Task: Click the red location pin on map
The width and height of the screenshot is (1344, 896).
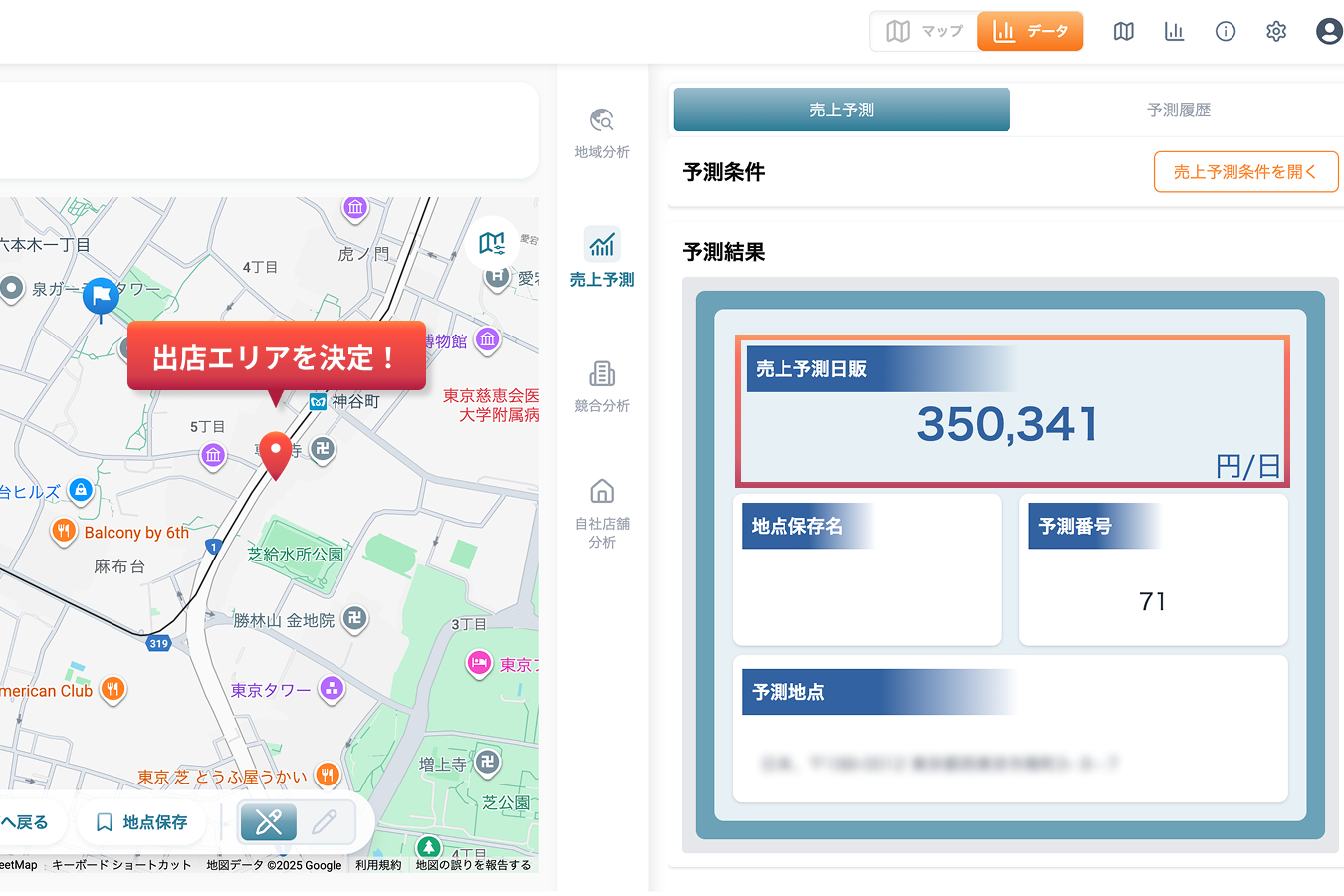Action: pos(276,455)
